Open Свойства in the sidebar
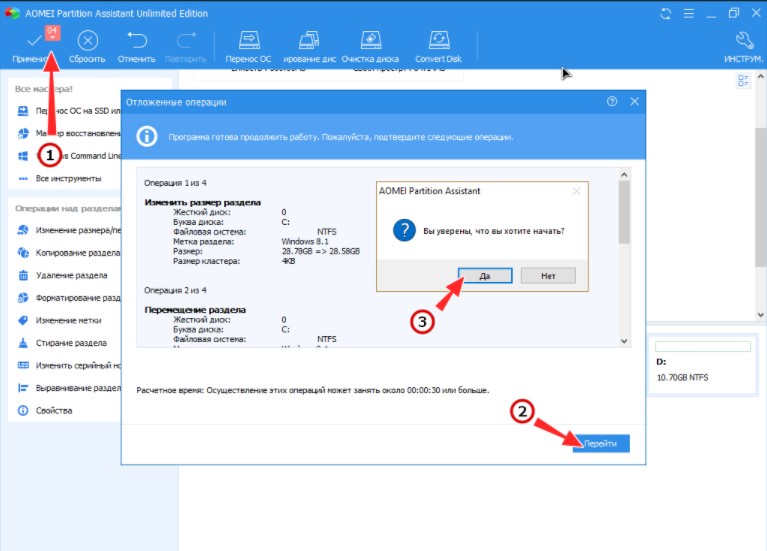This screenshot has width=767, height=551. [x=45, y=410]
